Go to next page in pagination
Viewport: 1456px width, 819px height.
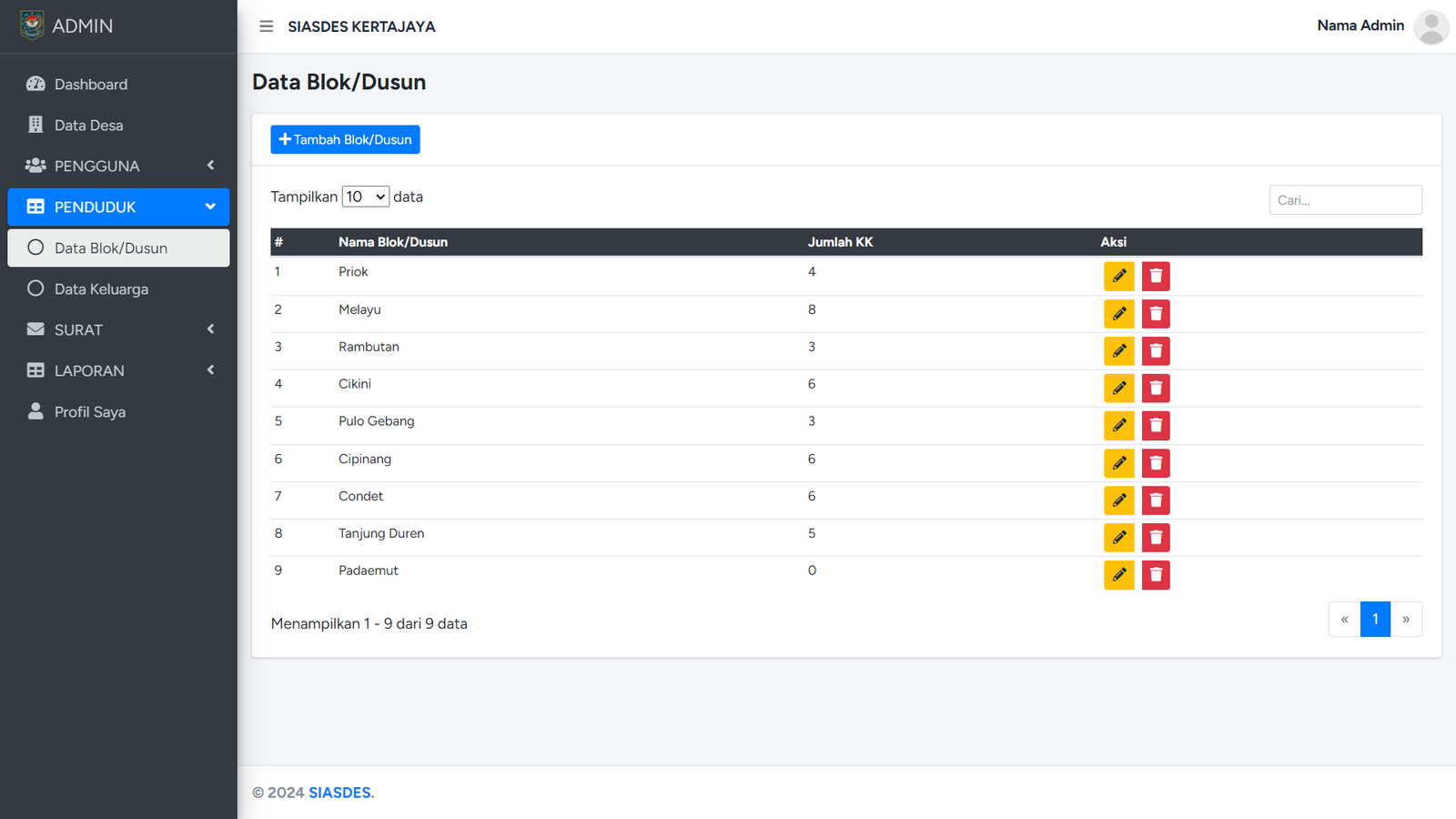pos(1406,620)
